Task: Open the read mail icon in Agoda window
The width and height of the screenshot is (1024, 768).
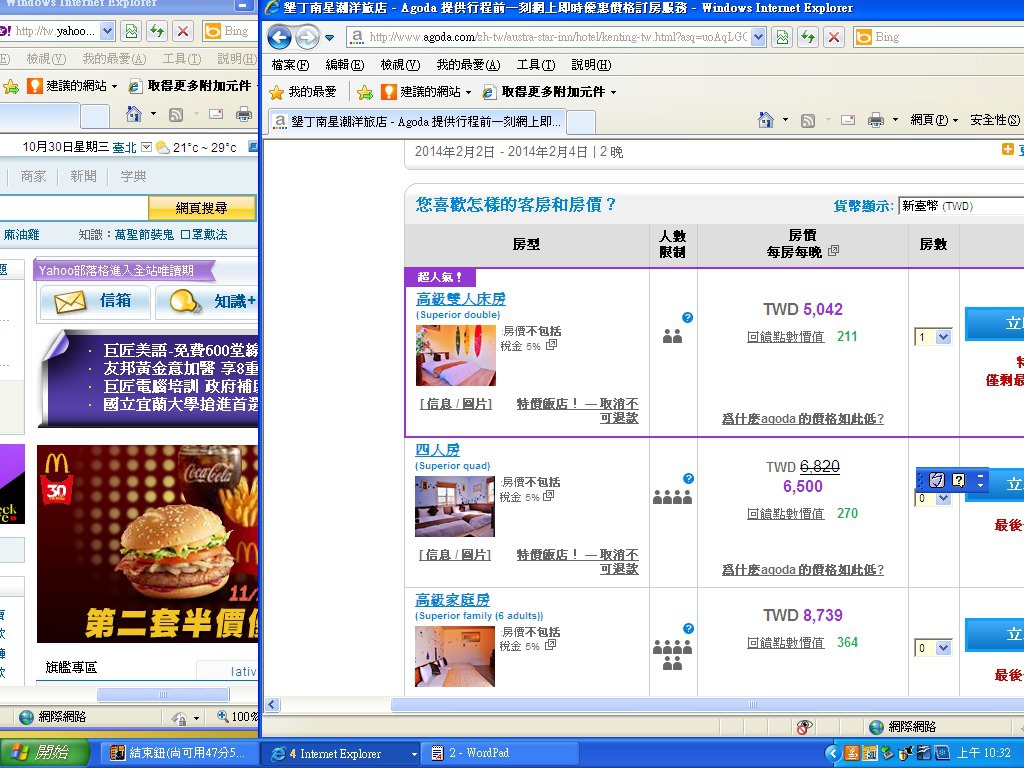Action: pos(848,120)
